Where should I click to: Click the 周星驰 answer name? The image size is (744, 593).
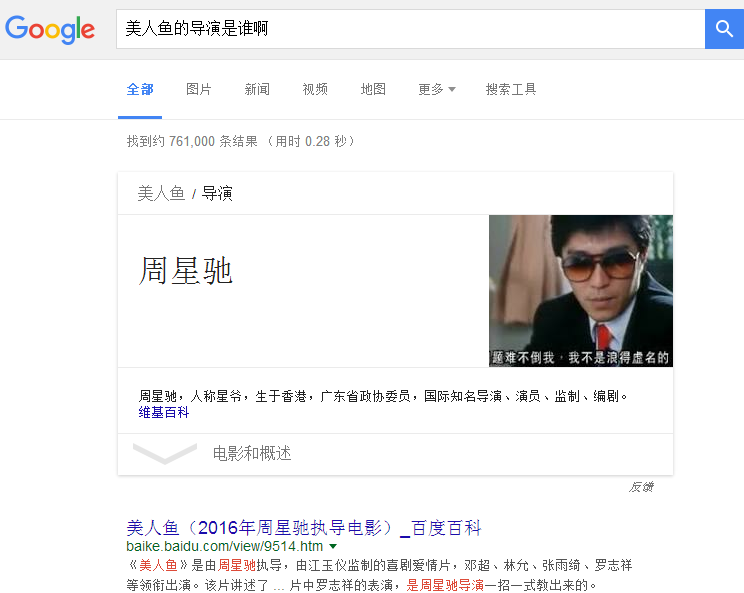[185, 271]
